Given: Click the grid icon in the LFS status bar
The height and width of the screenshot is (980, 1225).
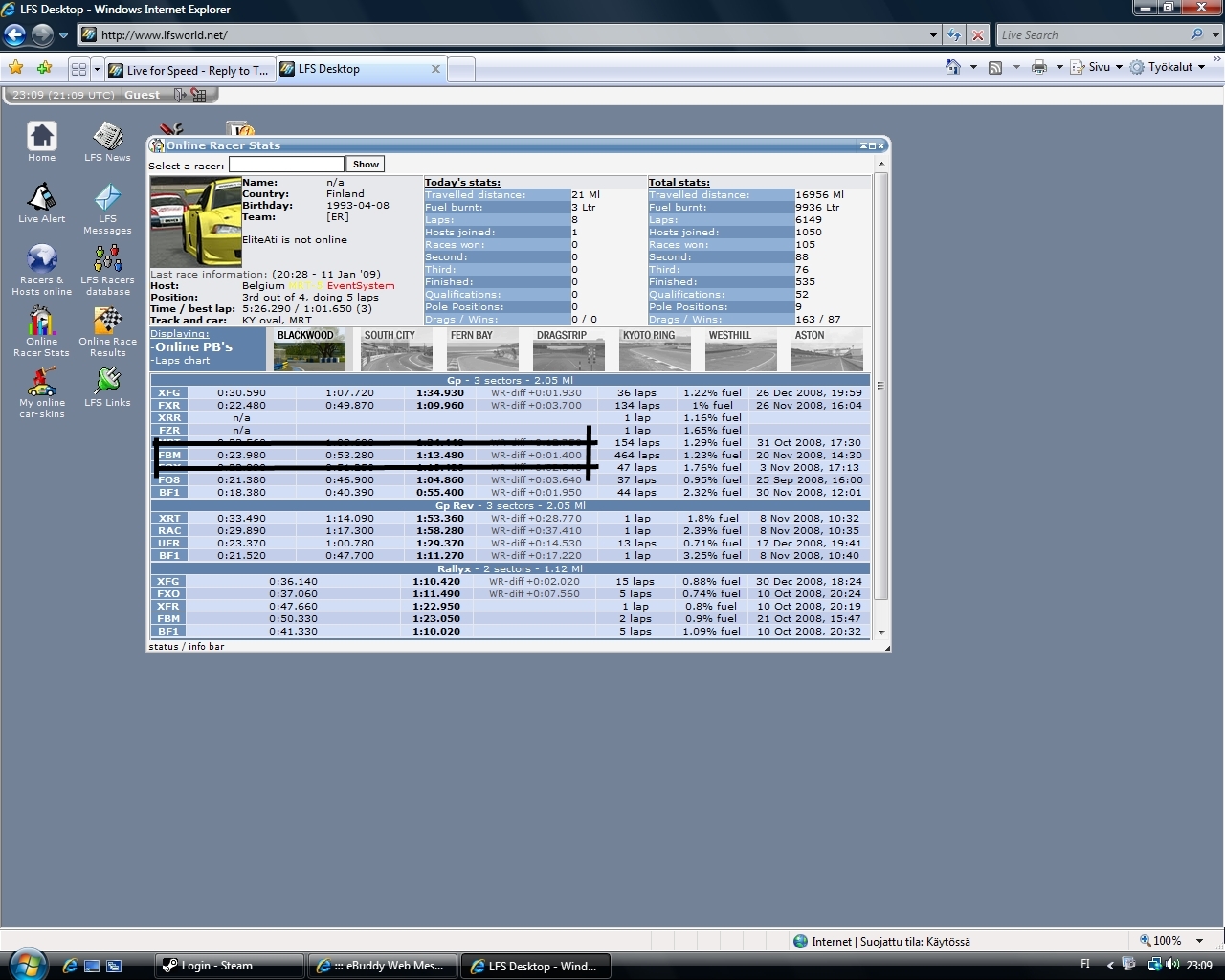Looking at the screenshot, I should [x=199, y=95].
